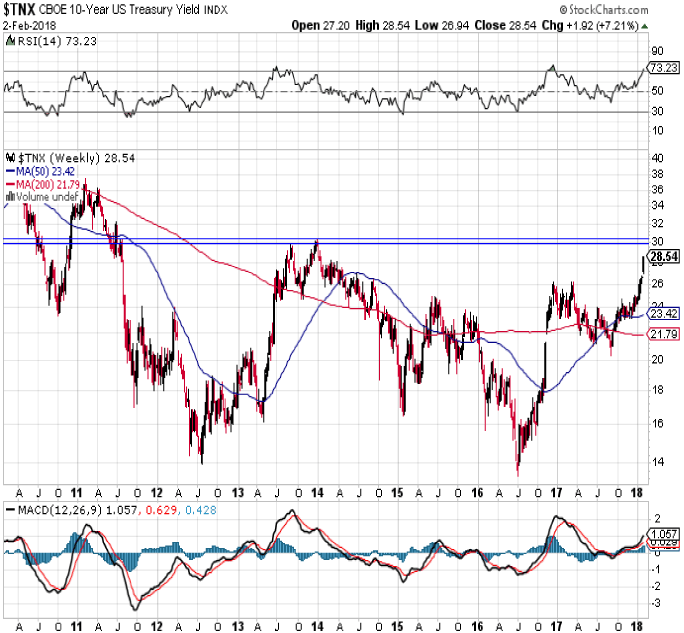Click the 23.42 blue MA value tag
Viewport: 684px width, 633px height.
(663, 313)
